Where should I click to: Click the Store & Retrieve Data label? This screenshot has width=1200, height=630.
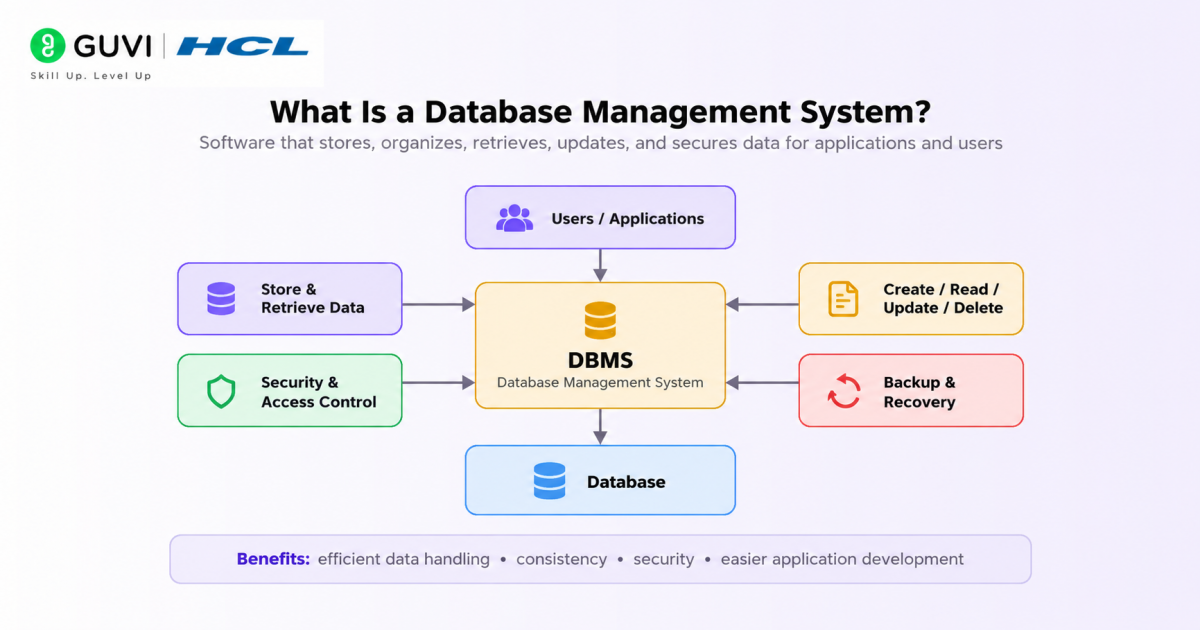click(313, 298)
